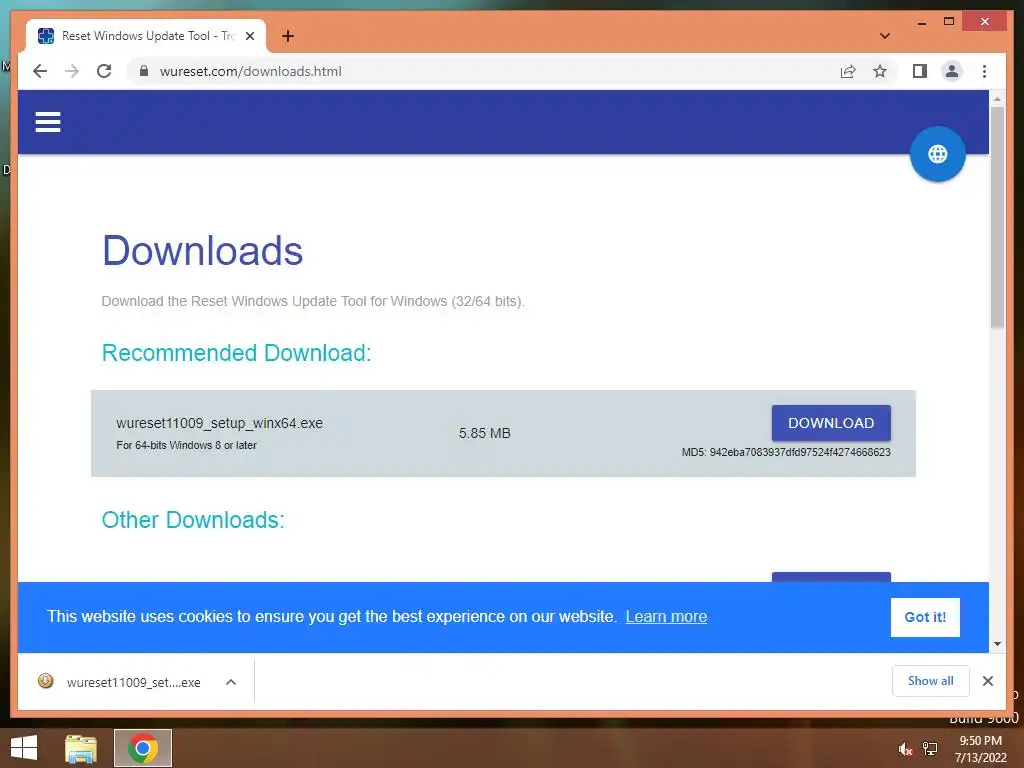Click the network tray icon
Viewport: 1024px width, 768px height.
[x=930, y=749]
